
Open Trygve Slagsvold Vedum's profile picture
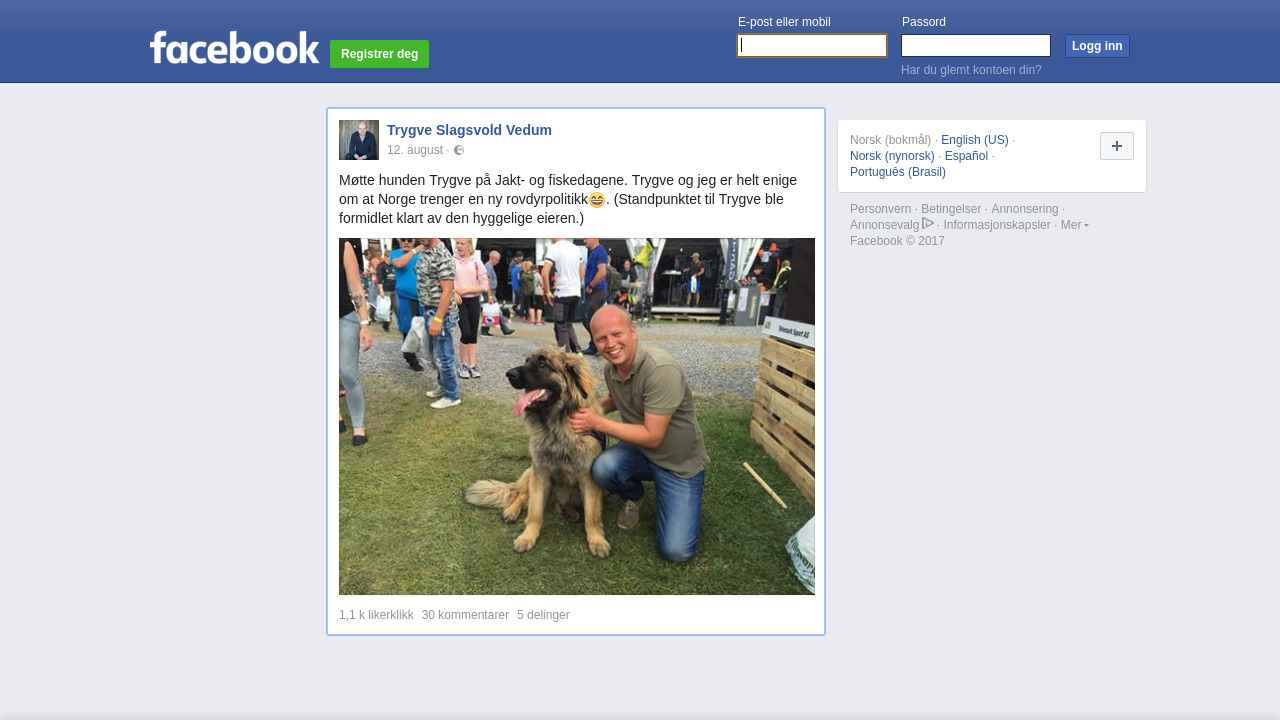click(x=359, y=140)
